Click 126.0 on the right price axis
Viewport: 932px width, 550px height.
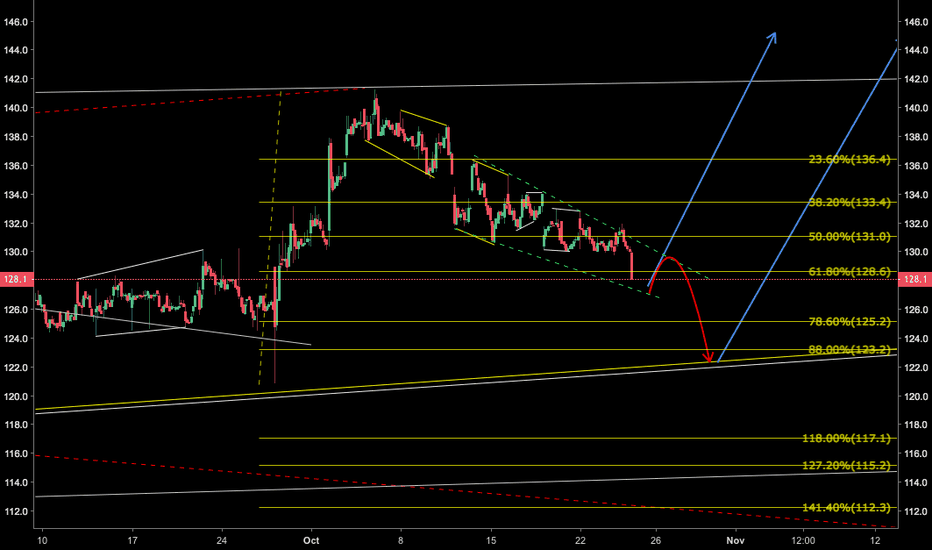tap(916, 310)
